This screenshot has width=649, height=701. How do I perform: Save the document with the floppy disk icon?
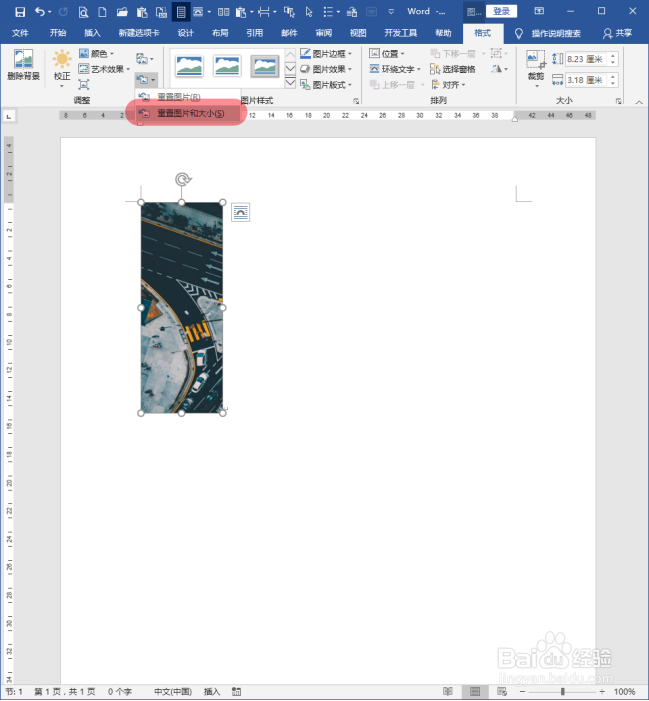coord(20,12)
